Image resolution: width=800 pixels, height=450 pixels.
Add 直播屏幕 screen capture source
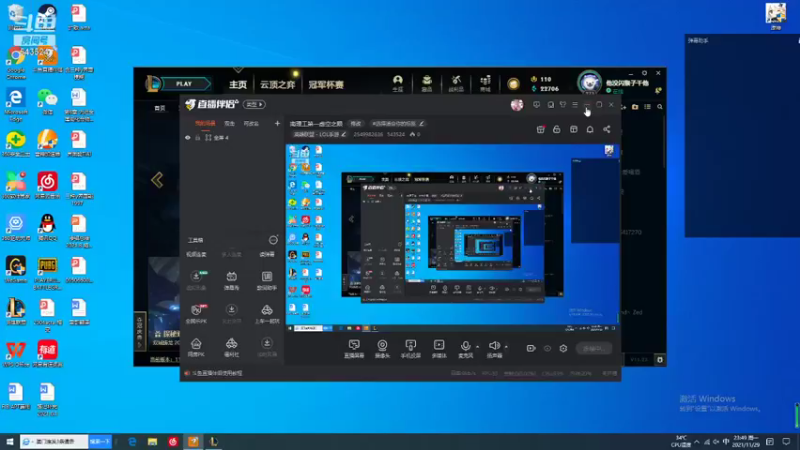(x=354, y=349)
